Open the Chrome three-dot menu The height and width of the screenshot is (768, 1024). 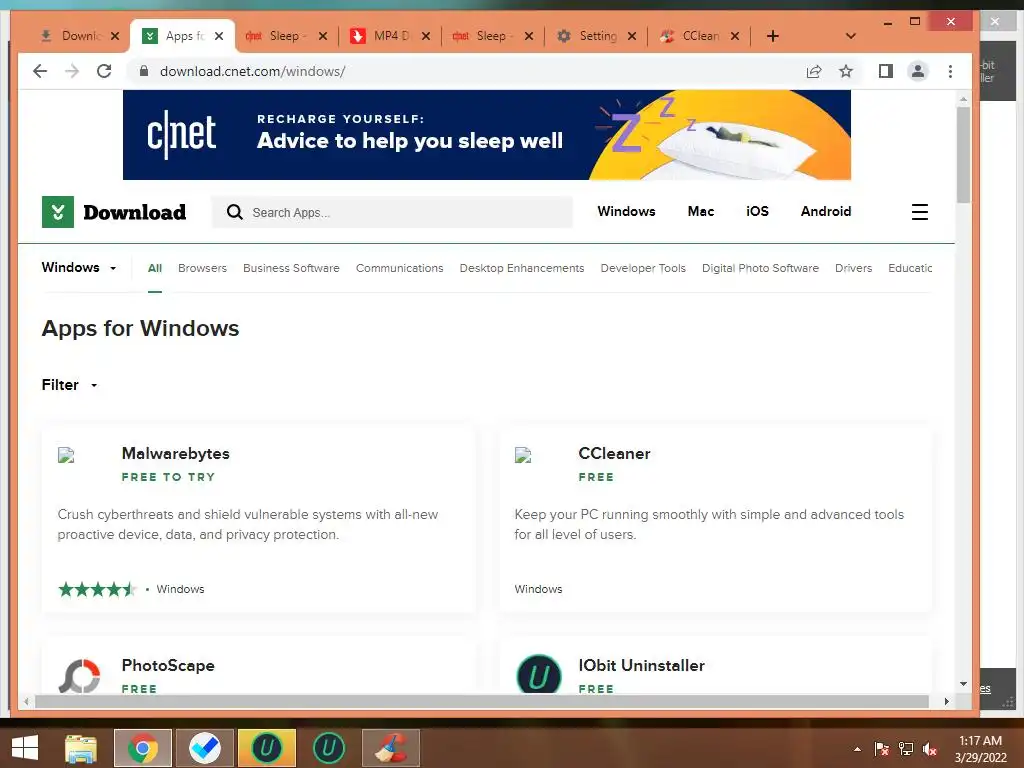pyautogui.click(x=950, y=71)
